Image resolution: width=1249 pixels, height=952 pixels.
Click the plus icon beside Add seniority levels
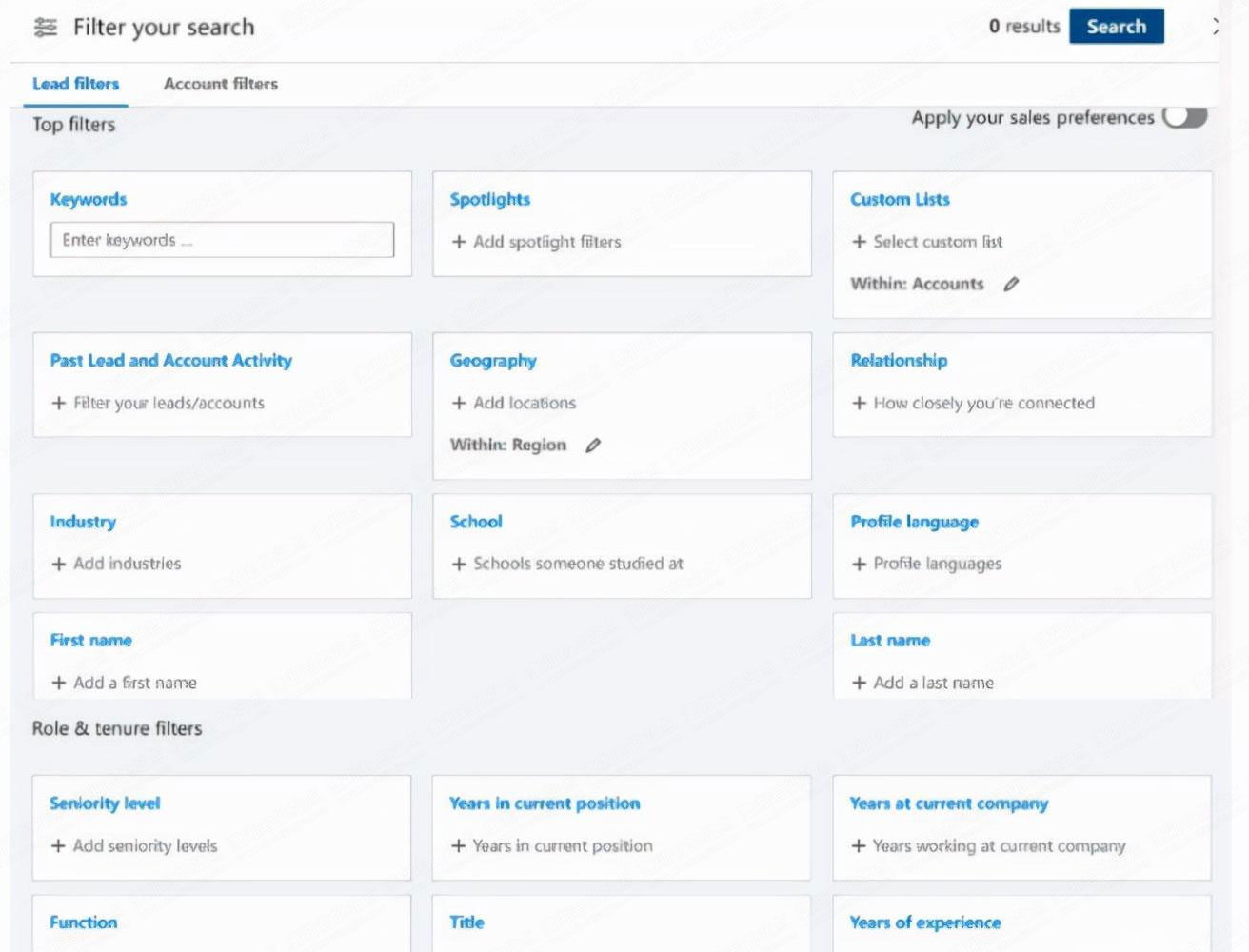tap(59, 845)
